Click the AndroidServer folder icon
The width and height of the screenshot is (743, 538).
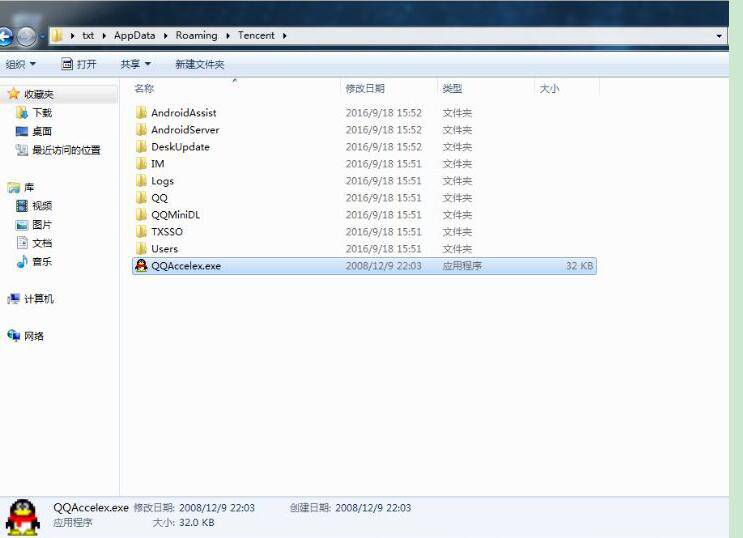pos(141,130)
